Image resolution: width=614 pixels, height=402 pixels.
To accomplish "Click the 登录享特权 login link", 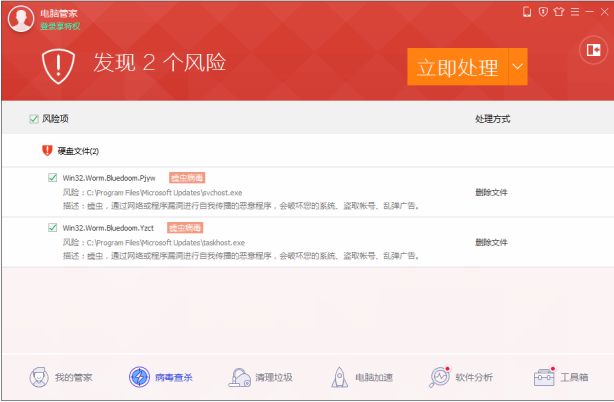I will [x=59, y=27].
